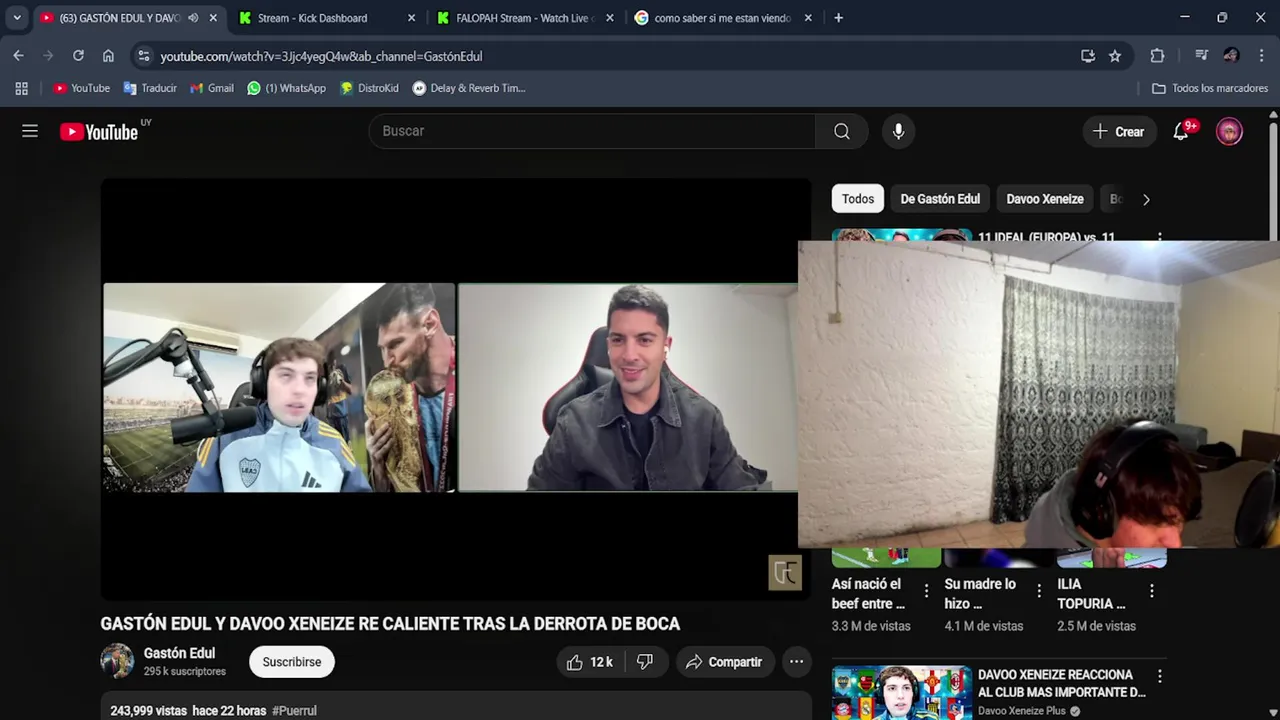Viewport: 1280px width, 720px height.
Task: Open DistroKid bookmark
Action: (x=369, y=88)
